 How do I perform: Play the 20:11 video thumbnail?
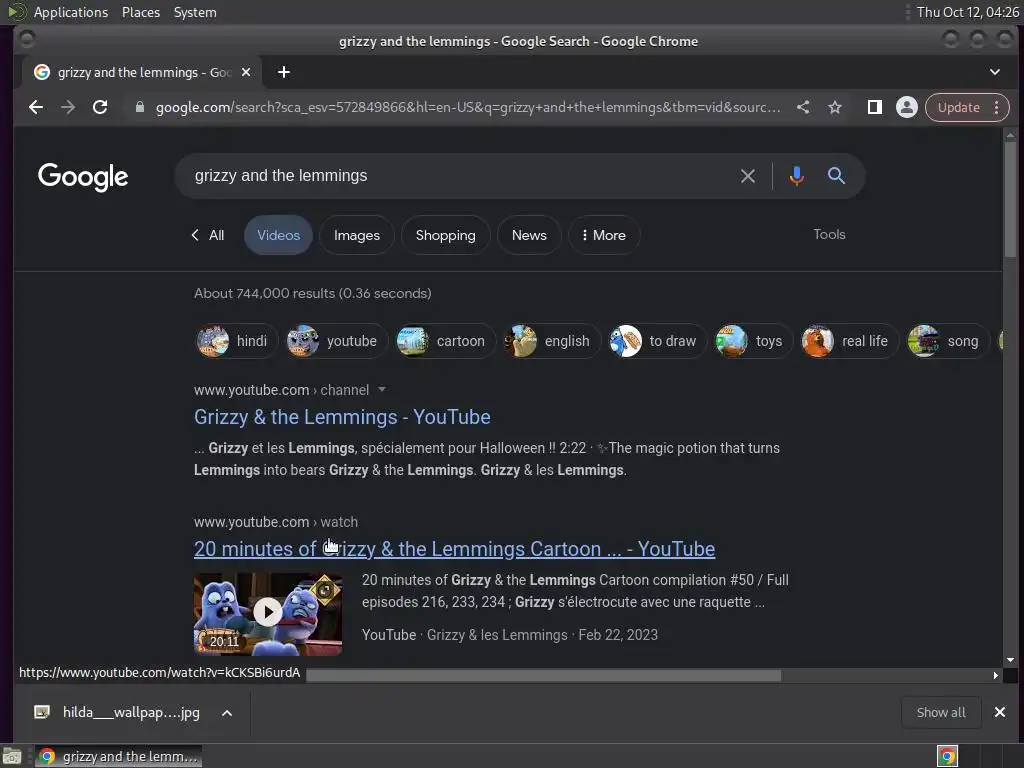click(268, 613)
